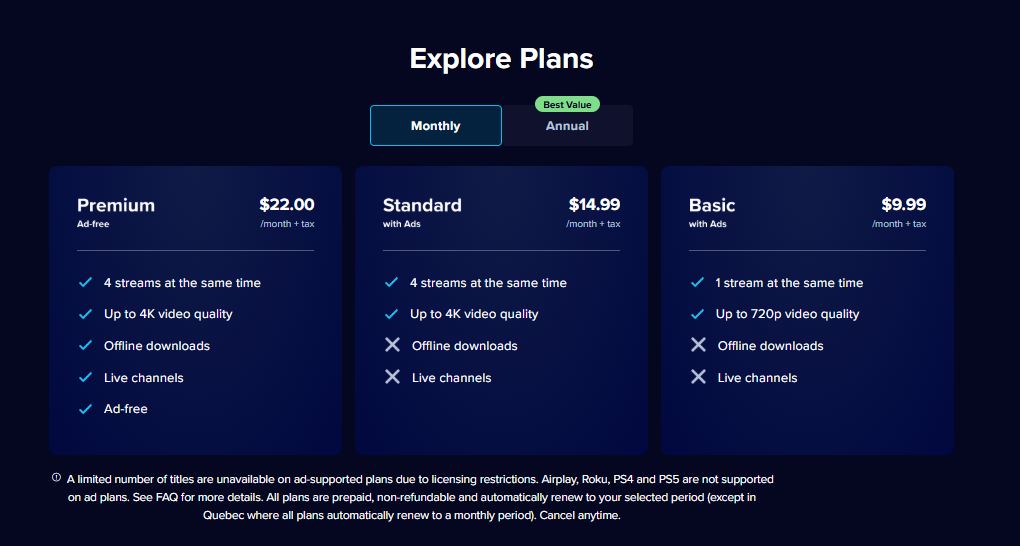Click the info icon beside the disclaimer
The width and height of the screenshot is (1020, 546).
click(x=56, y=478)
